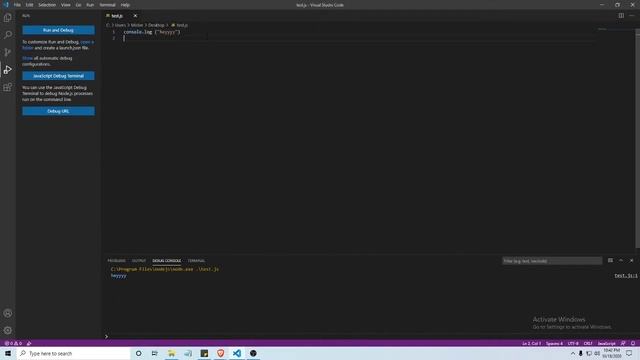
Task: Open Cortana circle icon on taskbar
Action: tap(138, 353)
